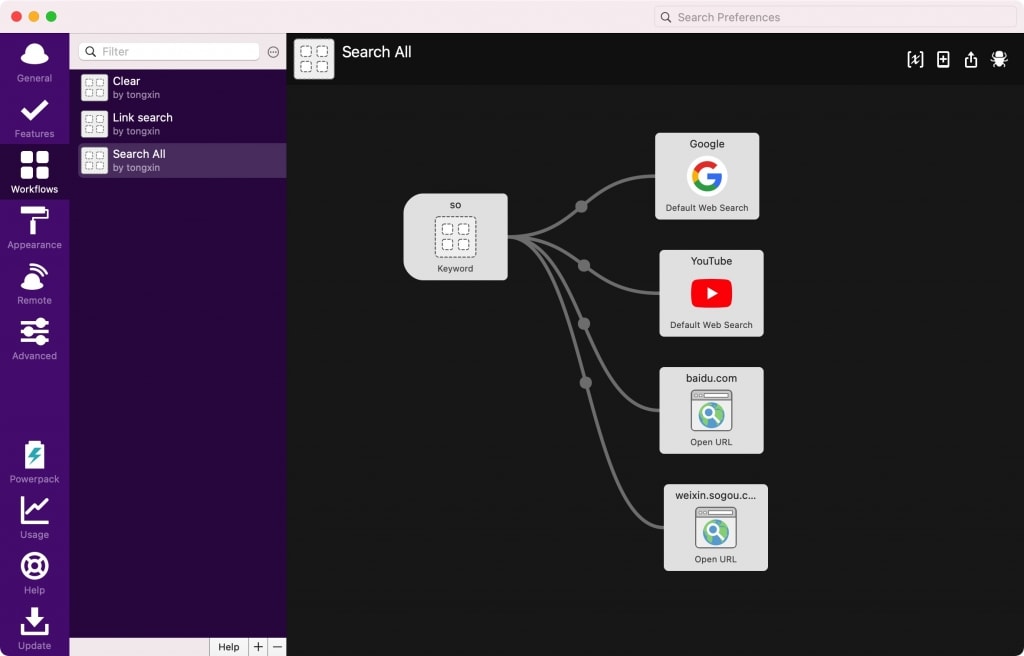This screenshot has width=1024, height=656.
Task: Click the Help button below workflow list
Action: click(229, 647)
